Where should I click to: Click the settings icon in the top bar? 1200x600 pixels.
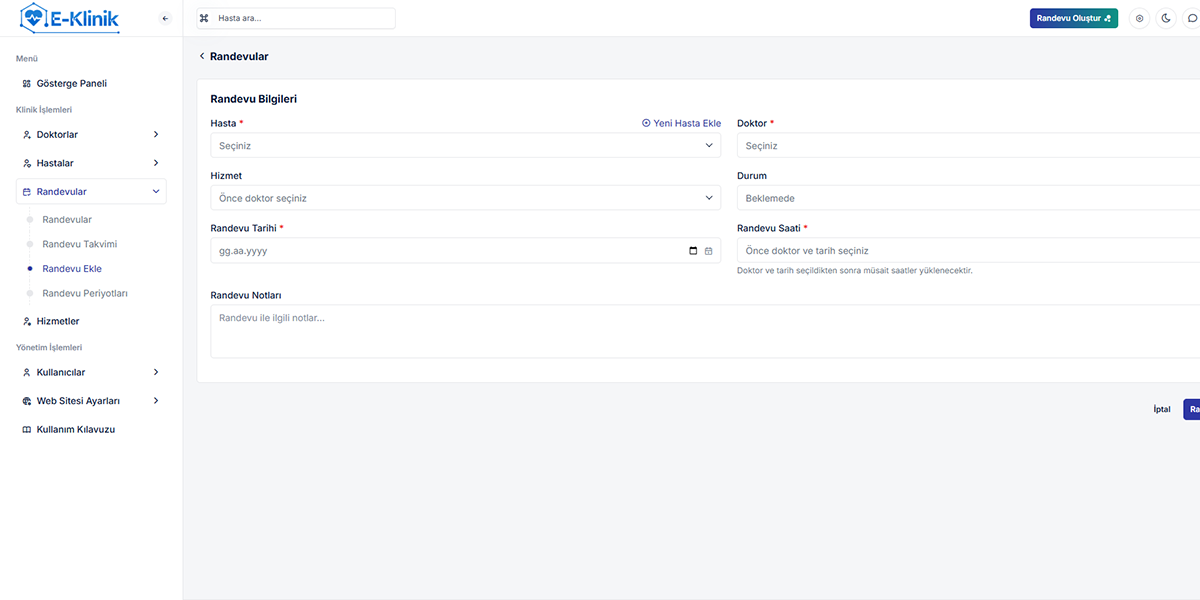point(1139,18)
